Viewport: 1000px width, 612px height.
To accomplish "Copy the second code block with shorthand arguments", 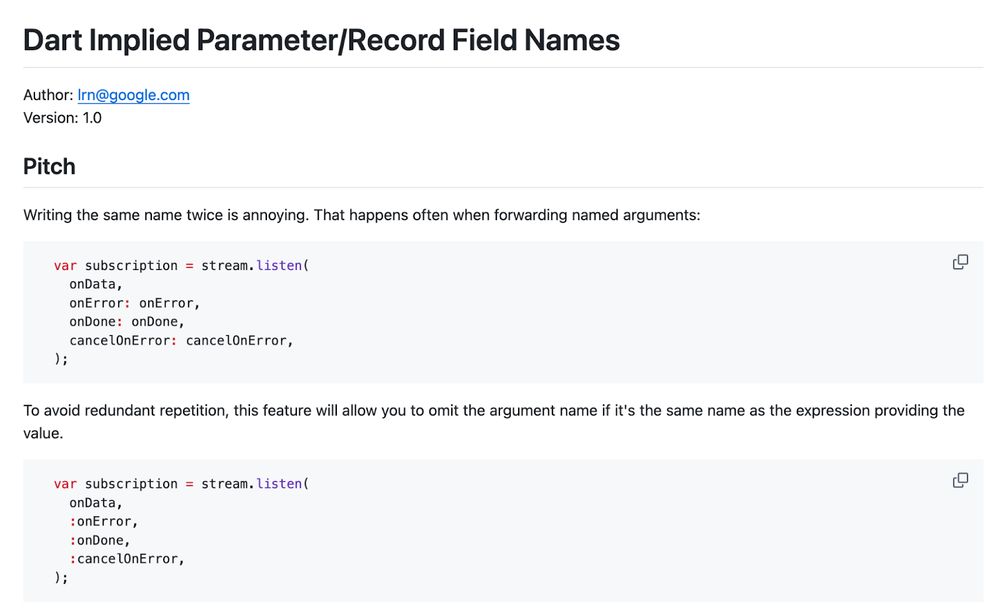I will [x=960, y=480].
